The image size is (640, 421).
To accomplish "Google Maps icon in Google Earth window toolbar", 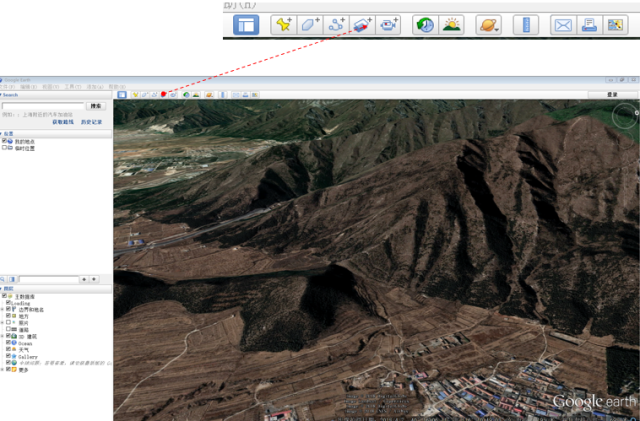I will click(255, 95).
